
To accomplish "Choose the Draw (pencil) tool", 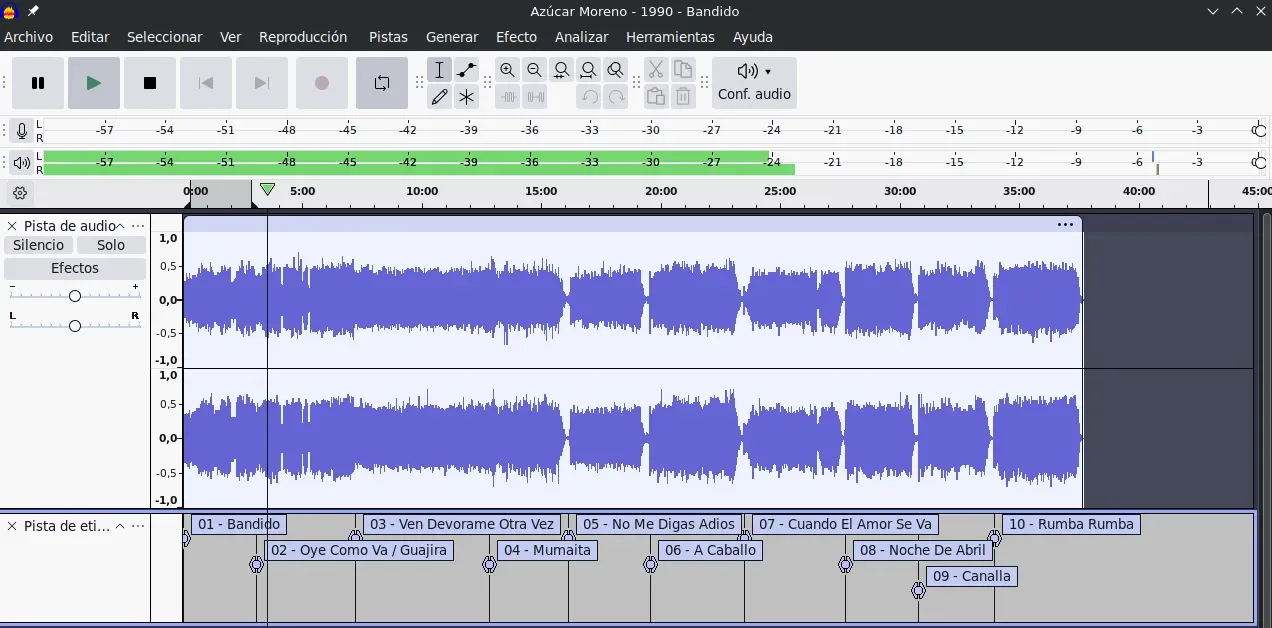I will click(x=439, y=97).
